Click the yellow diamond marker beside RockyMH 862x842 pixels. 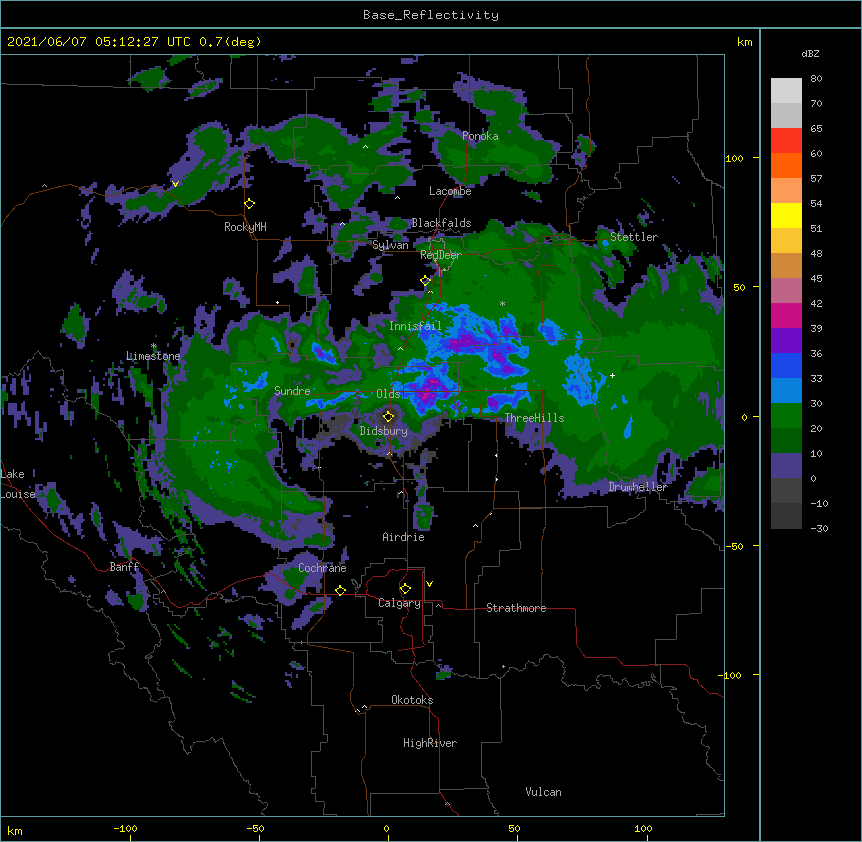click(250, 204)
